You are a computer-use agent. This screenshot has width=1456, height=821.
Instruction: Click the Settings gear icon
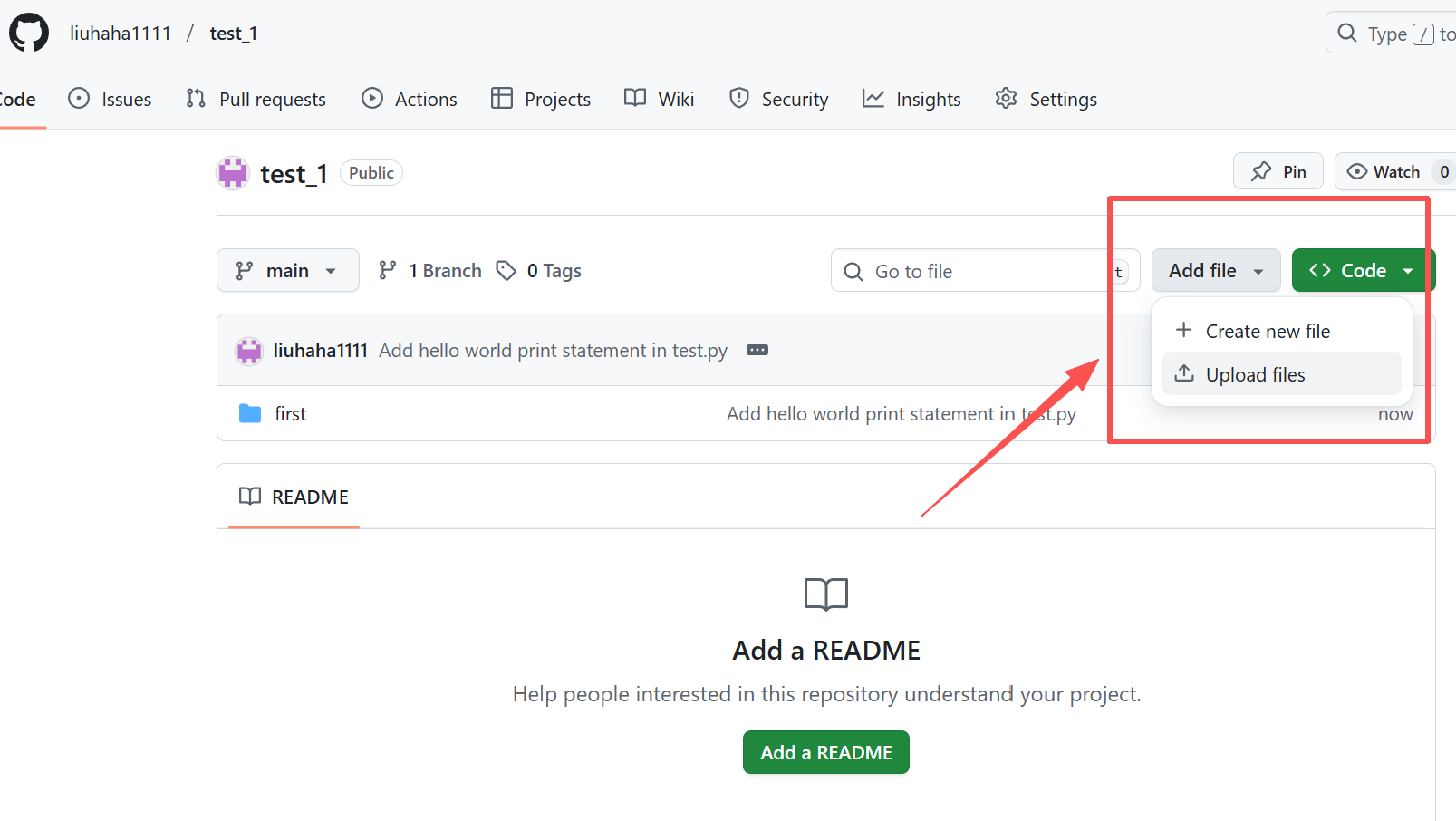[x=1006, y=98]
